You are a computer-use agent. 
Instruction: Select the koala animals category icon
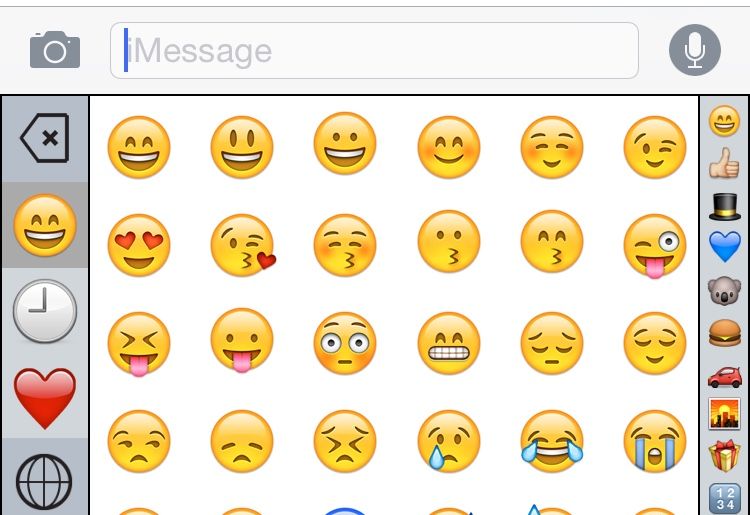tap(724, 290)
